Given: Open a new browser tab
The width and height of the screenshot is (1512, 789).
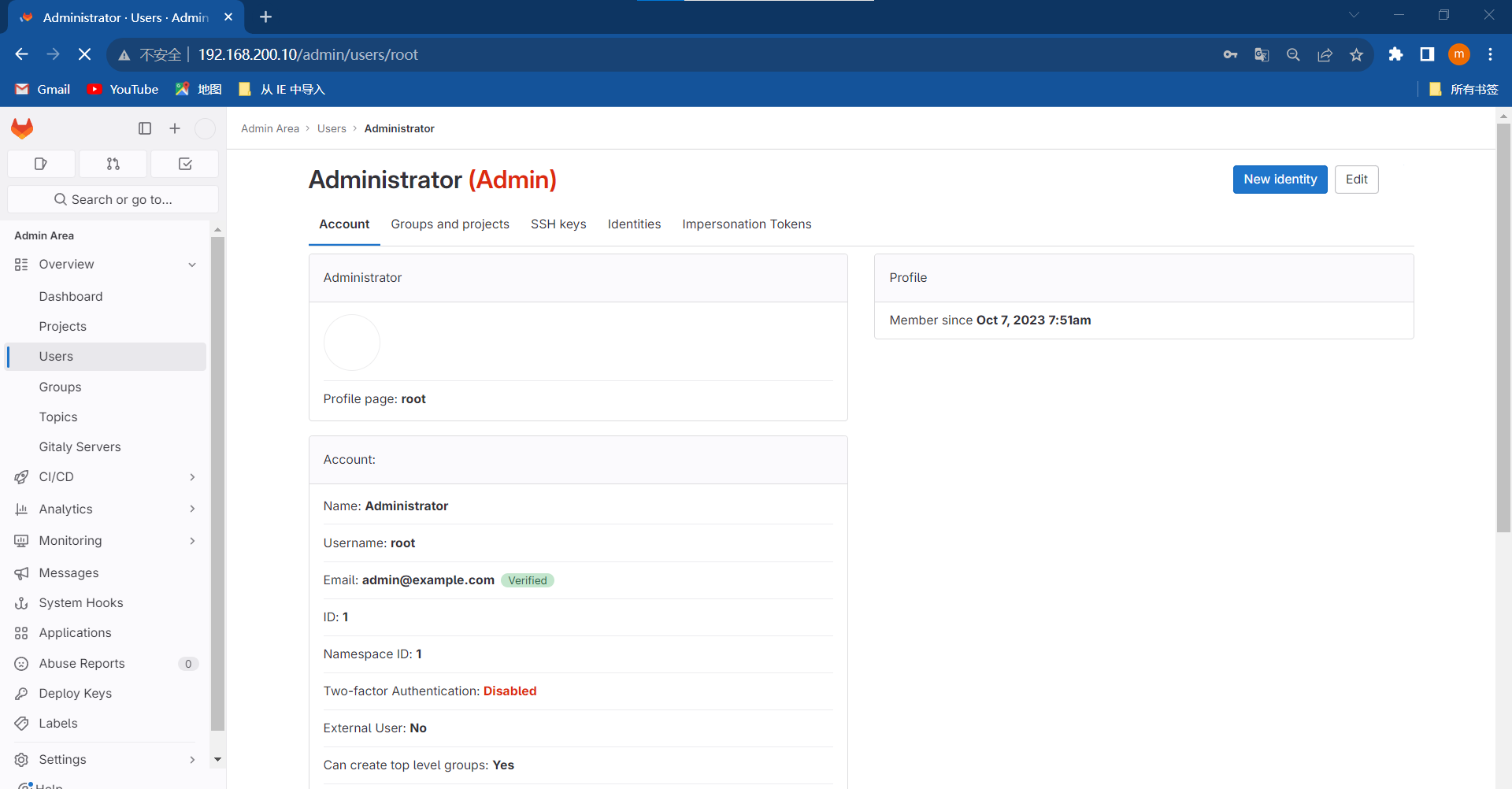Looking at the screenshot, I should coord(265,17).
